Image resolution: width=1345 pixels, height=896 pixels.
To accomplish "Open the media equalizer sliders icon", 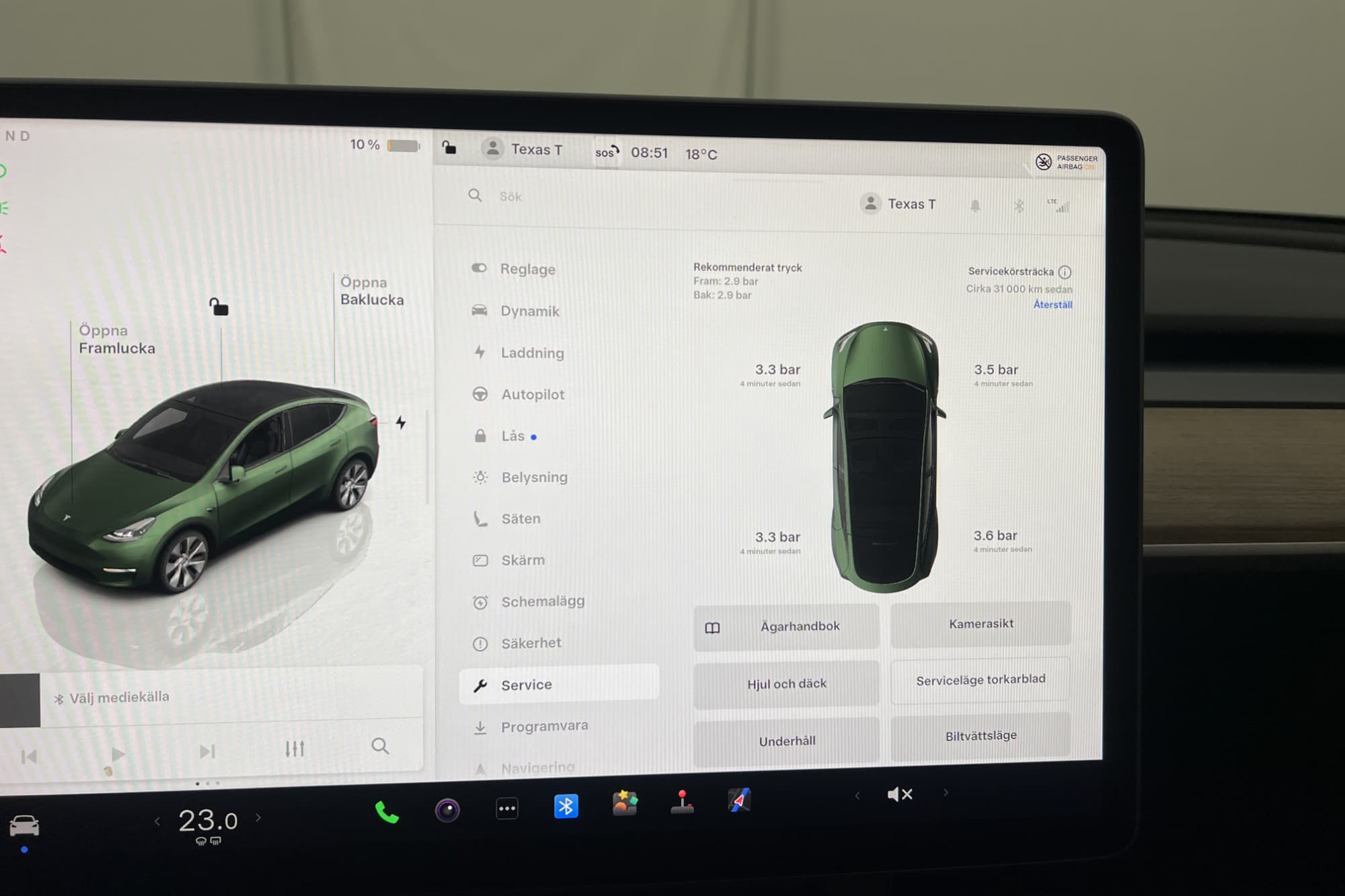I will coord(295,749).
